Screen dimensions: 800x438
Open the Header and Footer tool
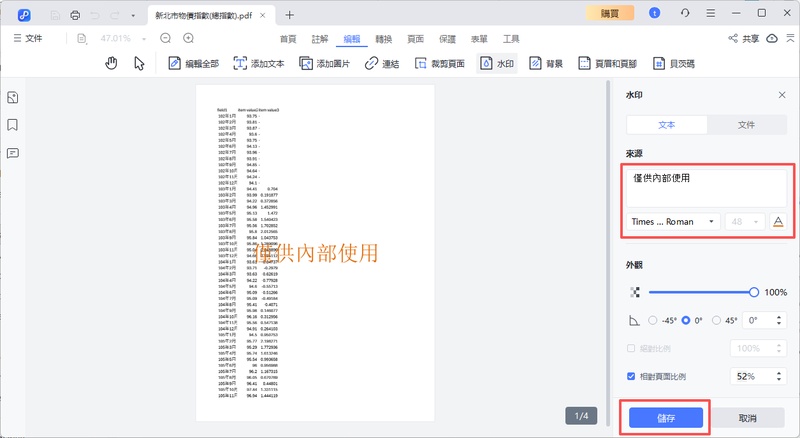pos(608,63)
